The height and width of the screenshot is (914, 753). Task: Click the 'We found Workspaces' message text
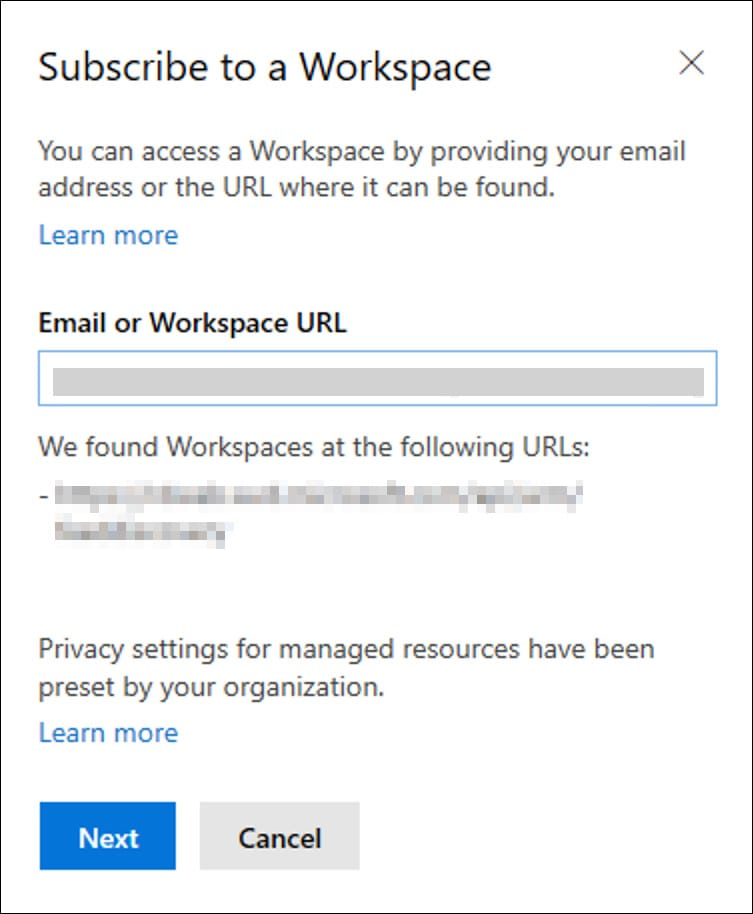pyautogui.click(x=314, y=448)
